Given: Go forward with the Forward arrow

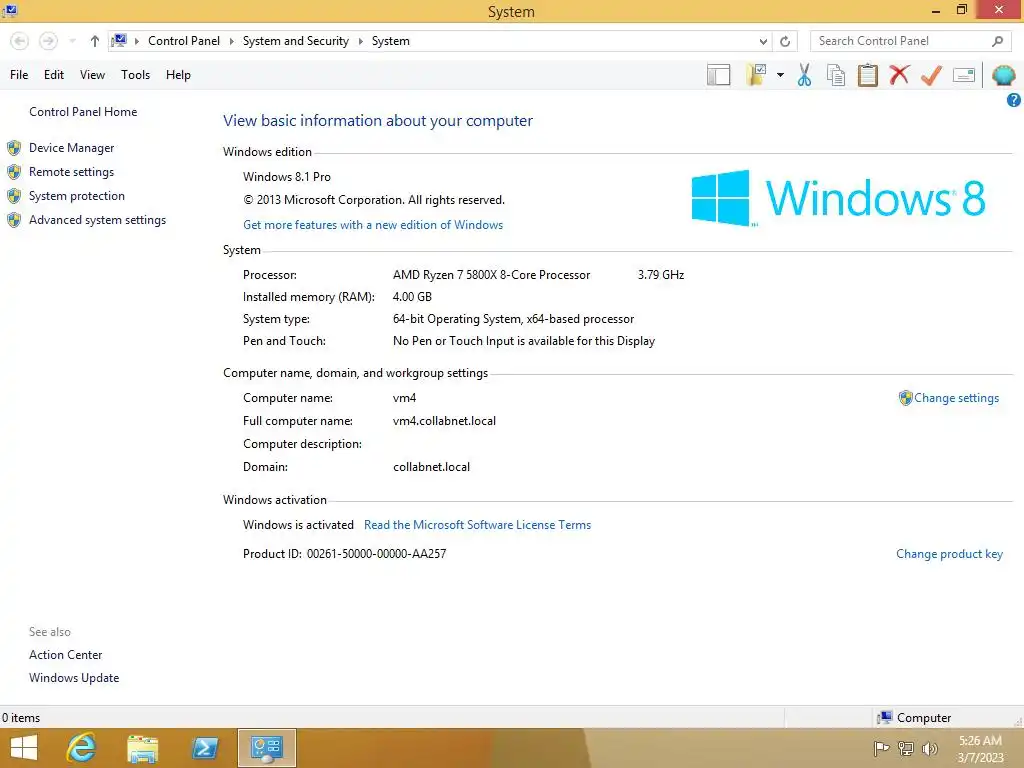Looking at the screenshot, I should tap(48, 41).
